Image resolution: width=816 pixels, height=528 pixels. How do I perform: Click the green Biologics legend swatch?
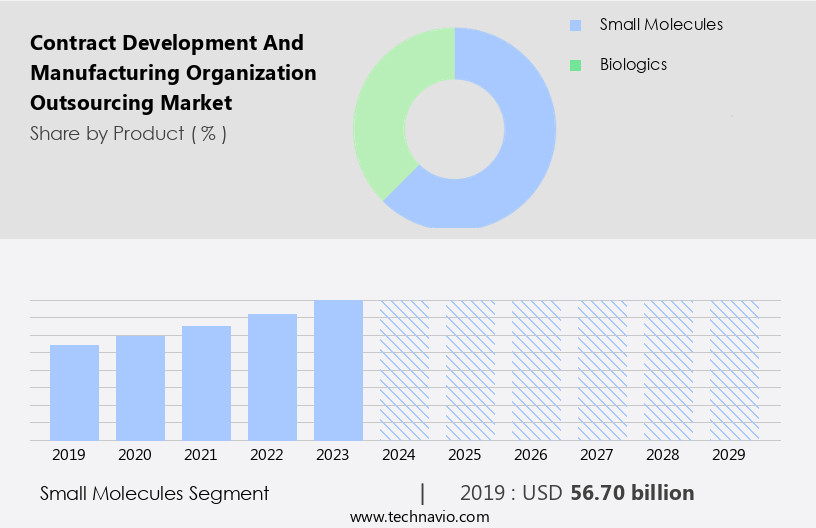point(575,65)
